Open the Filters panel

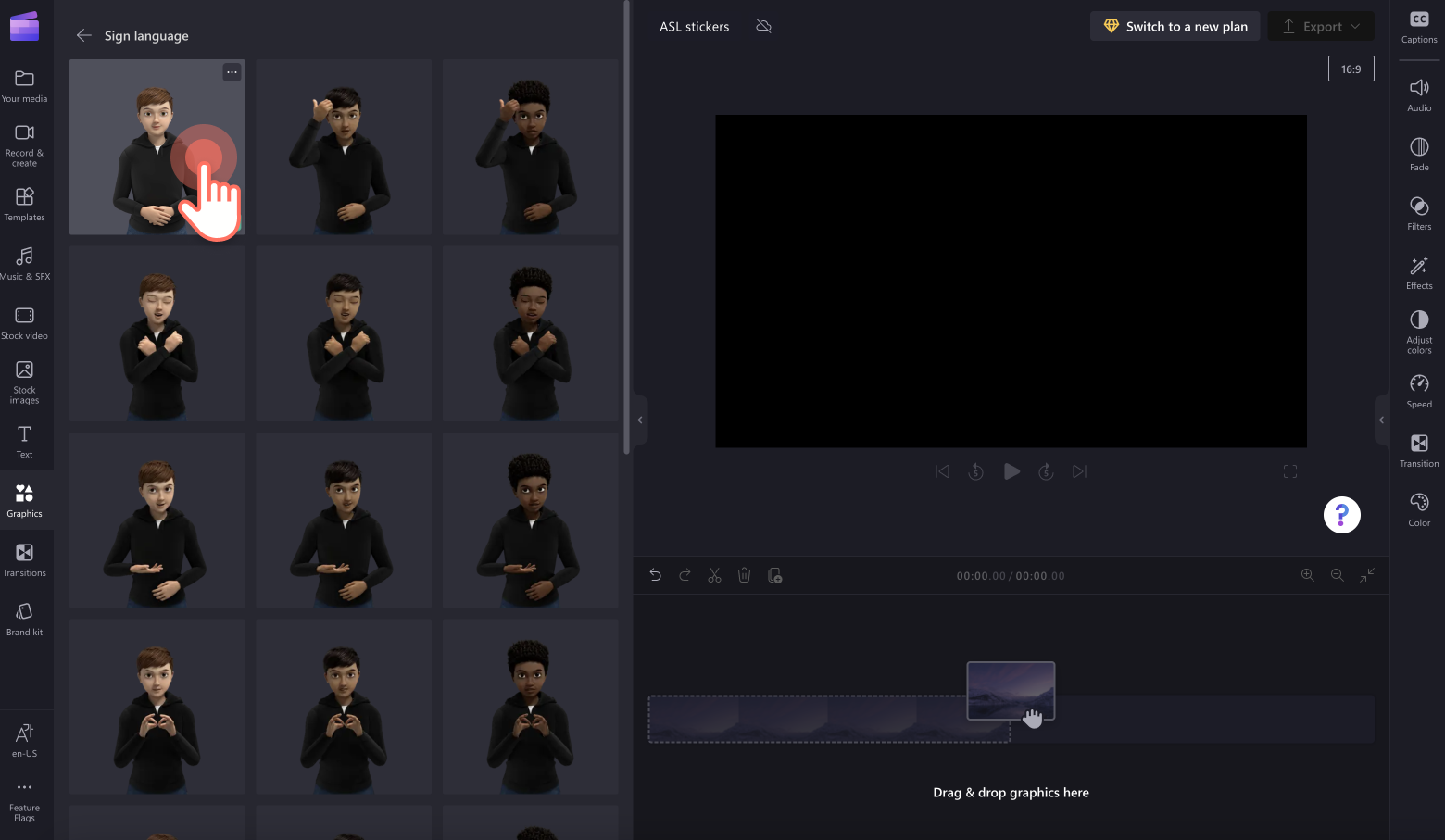(x=1419, y=214)
